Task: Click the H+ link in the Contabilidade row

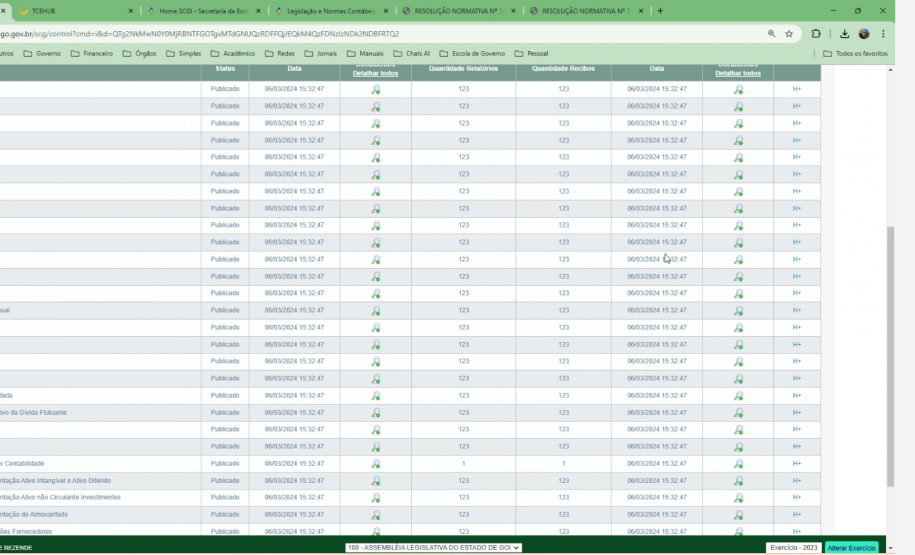Action: 797,464
